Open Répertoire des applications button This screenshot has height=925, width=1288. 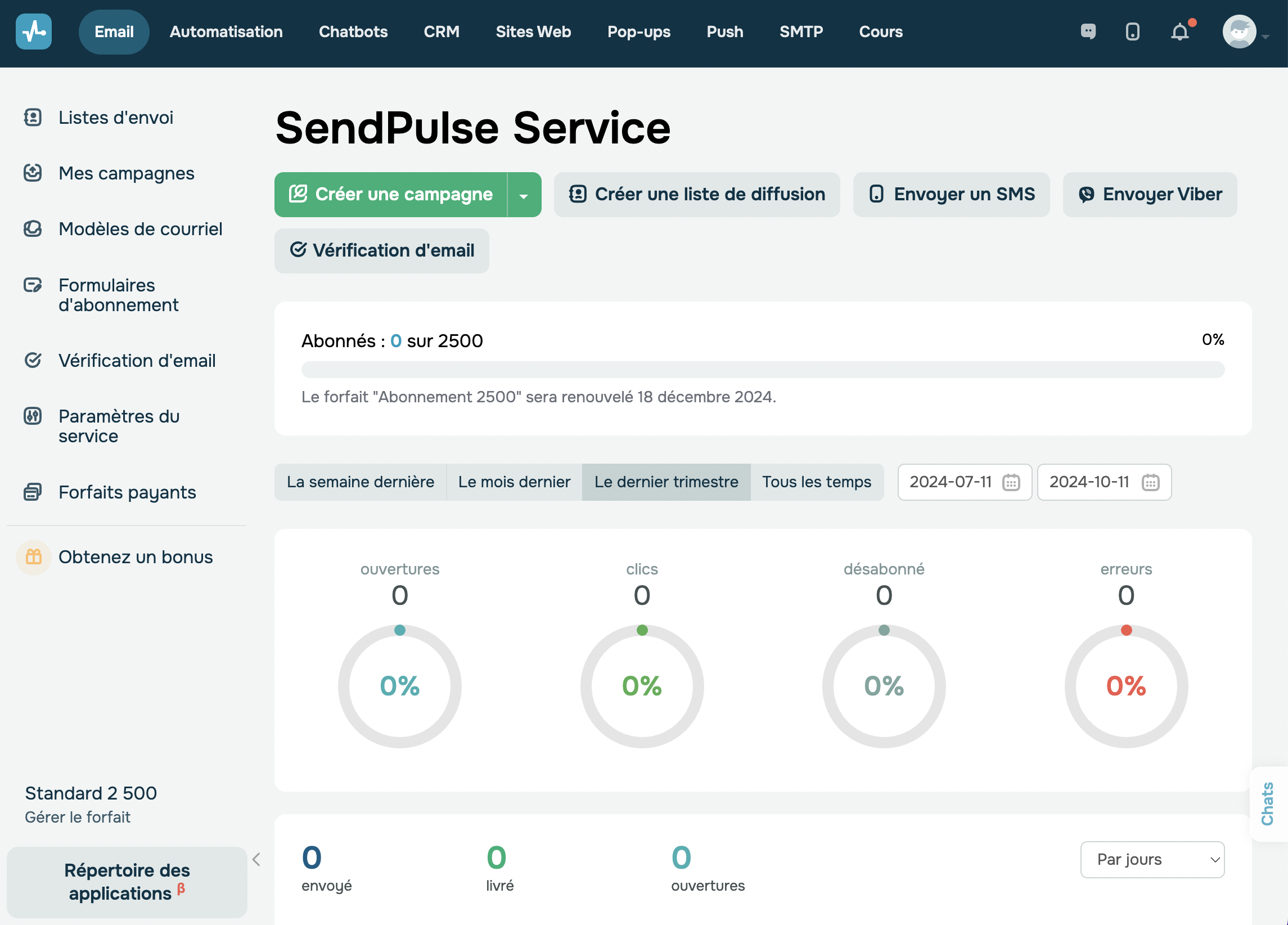127,882
